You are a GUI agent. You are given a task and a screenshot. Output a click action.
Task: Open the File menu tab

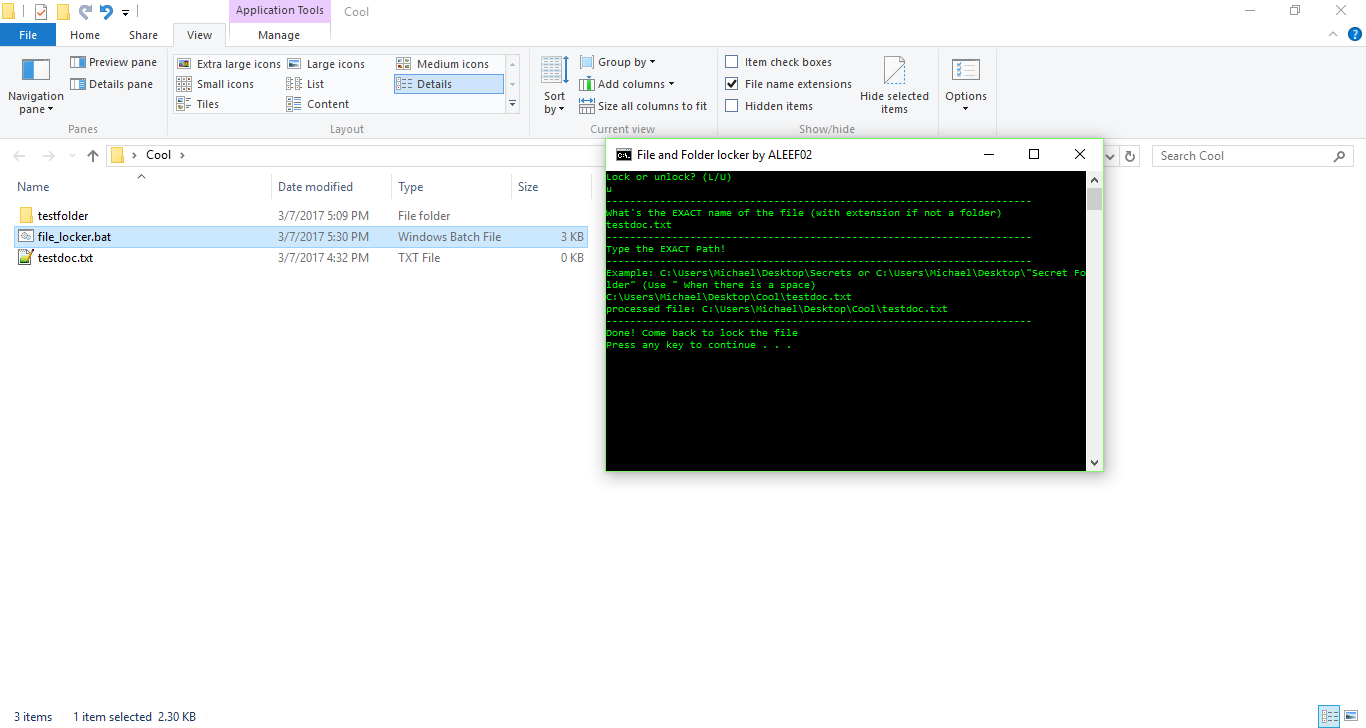coord(28,35)
